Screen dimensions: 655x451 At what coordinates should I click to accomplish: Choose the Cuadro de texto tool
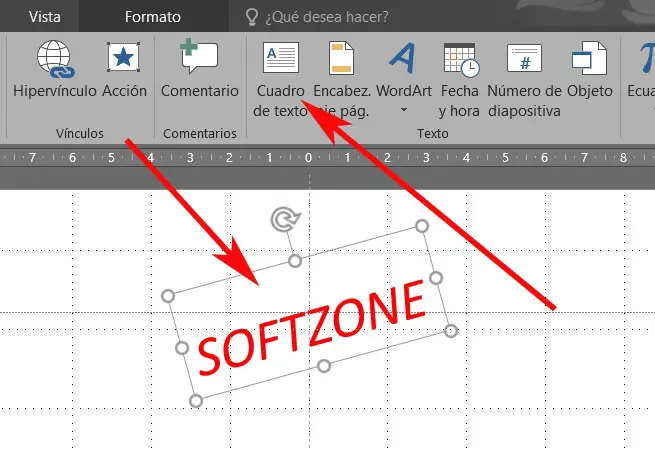[x=280, y=79]
